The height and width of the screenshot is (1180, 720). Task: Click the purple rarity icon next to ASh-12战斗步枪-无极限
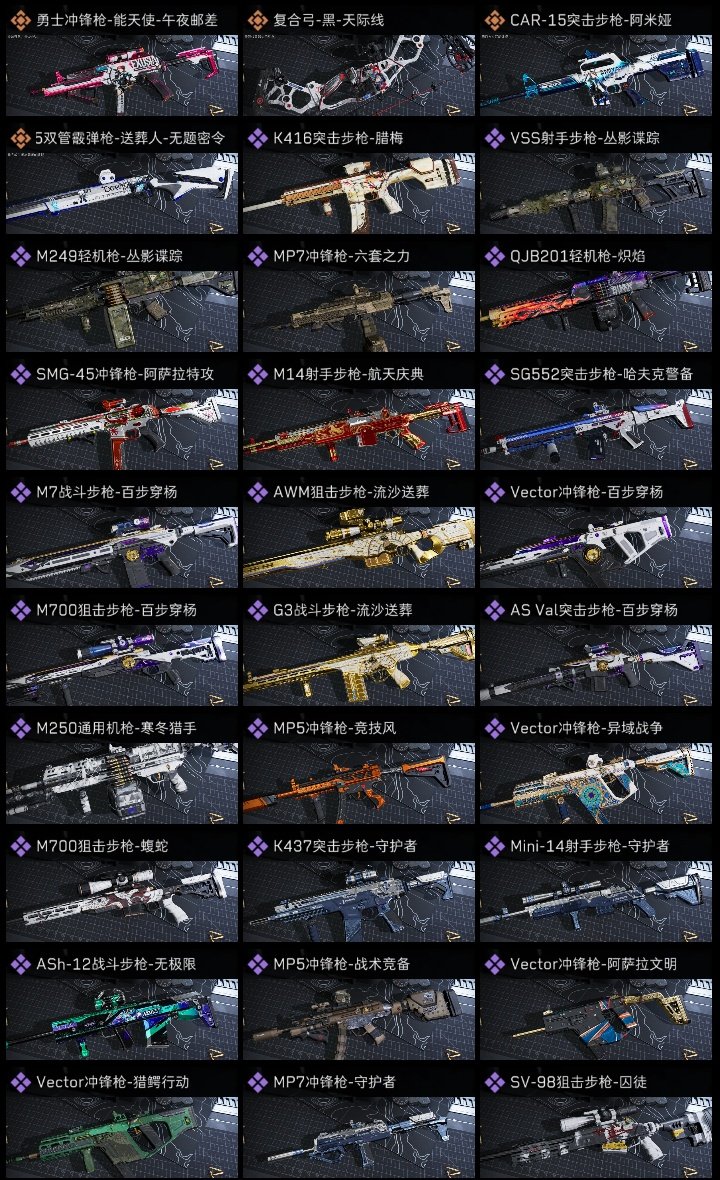20,964
